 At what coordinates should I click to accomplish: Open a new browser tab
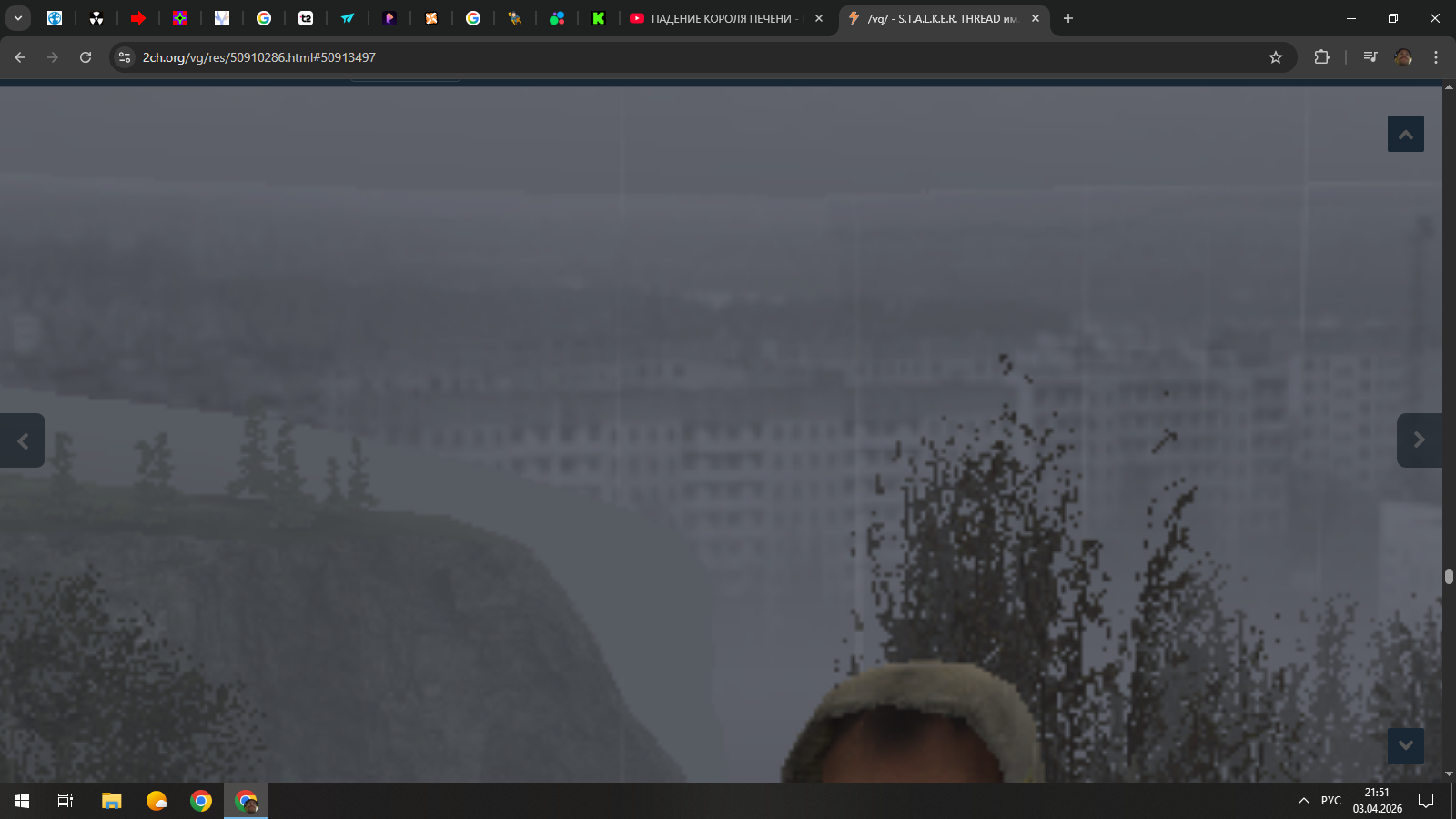pos(1068,18)
